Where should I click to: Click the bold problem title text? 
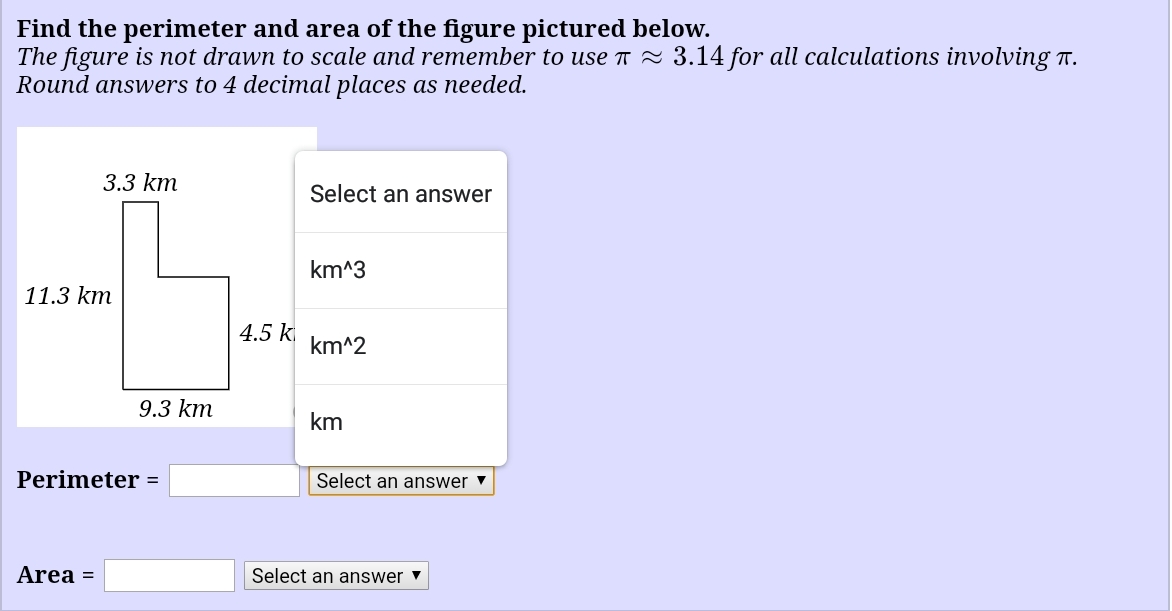point(363,28)
